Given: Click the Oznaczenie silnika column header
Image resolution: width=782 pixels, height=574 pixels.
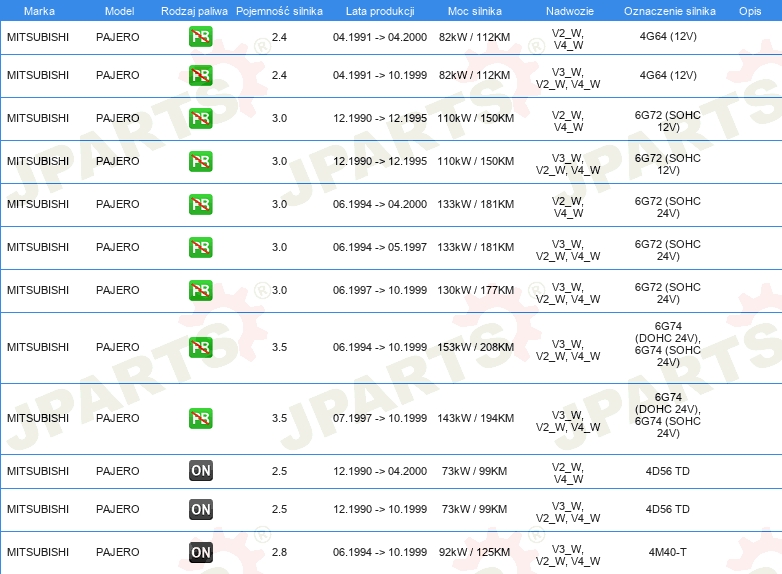Looking at the screenshot, I should pos(669,11).
